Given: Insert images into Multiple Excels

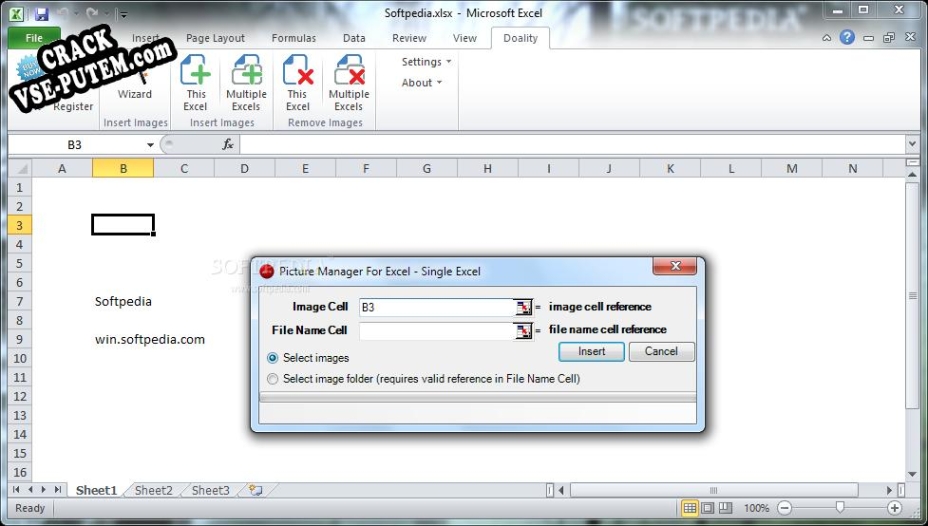Looking at the screenshot, I should [x=246, y=83].
